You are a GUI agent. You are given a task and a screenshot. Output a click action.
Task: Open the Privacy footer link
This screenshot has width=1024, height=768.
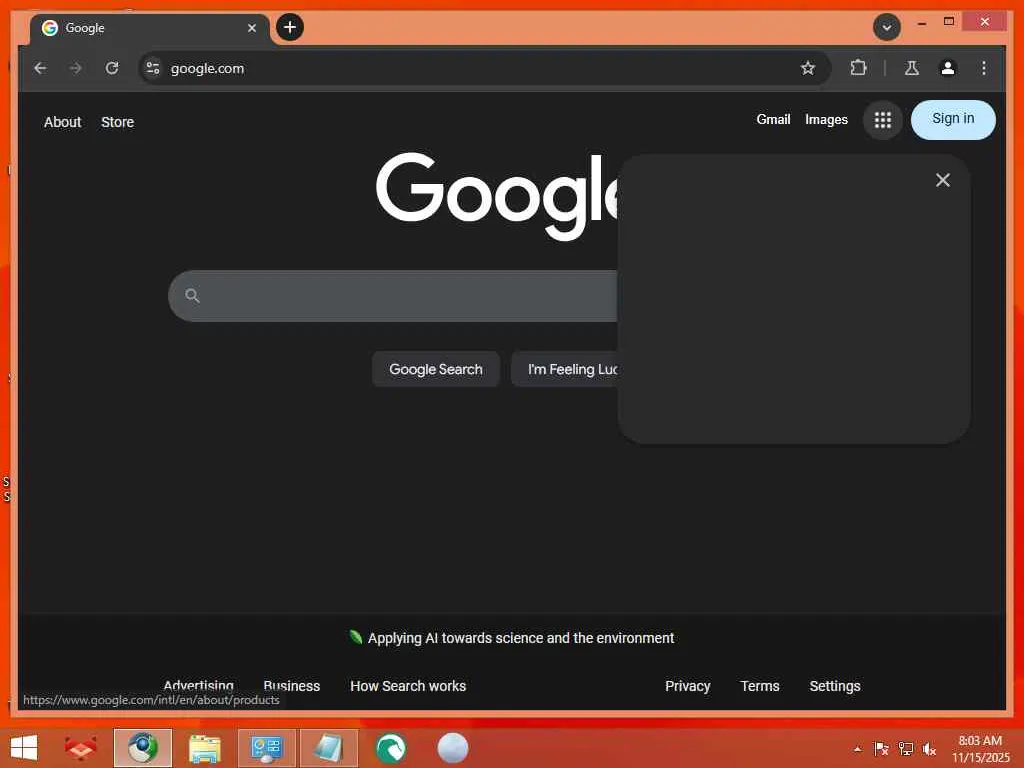pos(687,686)
